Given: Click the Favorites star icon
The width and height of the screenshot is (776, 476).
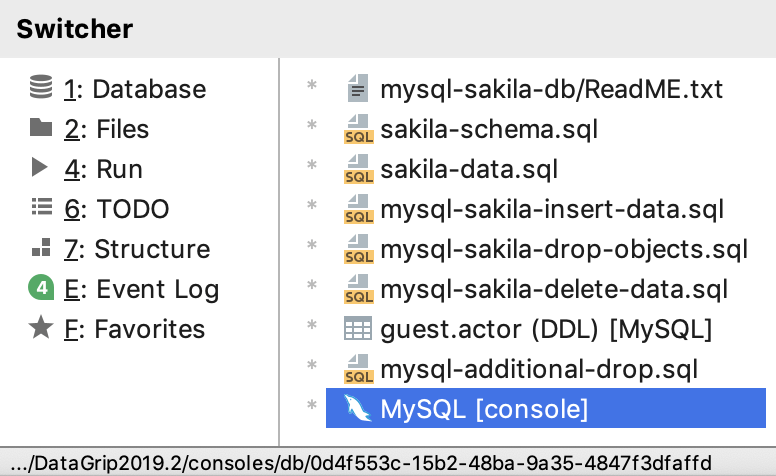Looking at the screenshot, I should 41,329.
